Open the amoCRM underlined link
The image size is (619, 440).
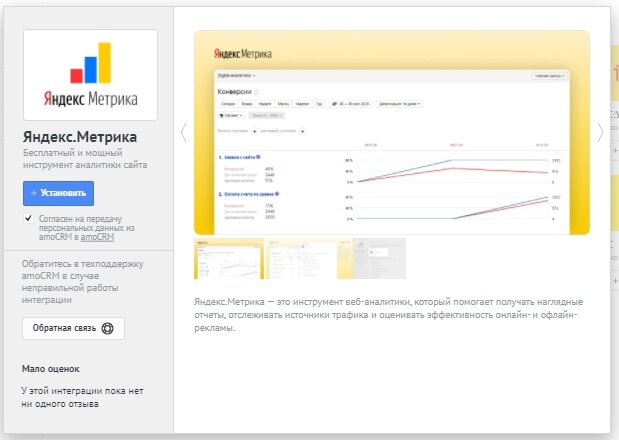click(x=97, y=237)
